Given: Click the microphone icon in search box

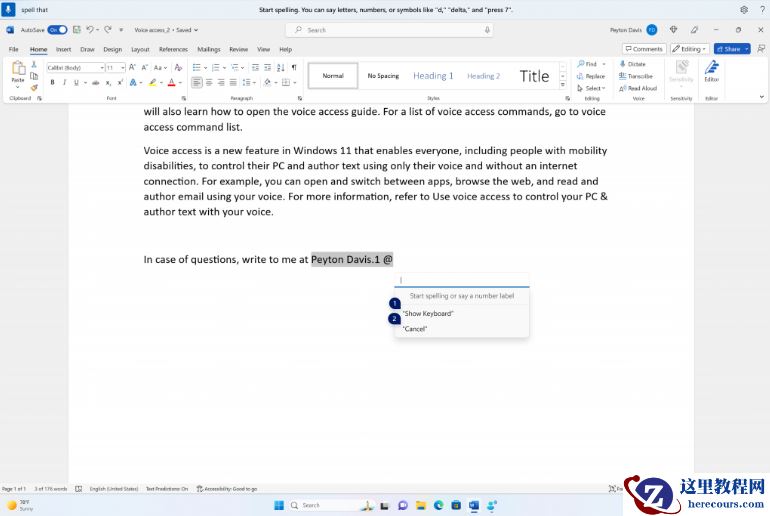Looking at the screenshot, I should tap(487, 30).
